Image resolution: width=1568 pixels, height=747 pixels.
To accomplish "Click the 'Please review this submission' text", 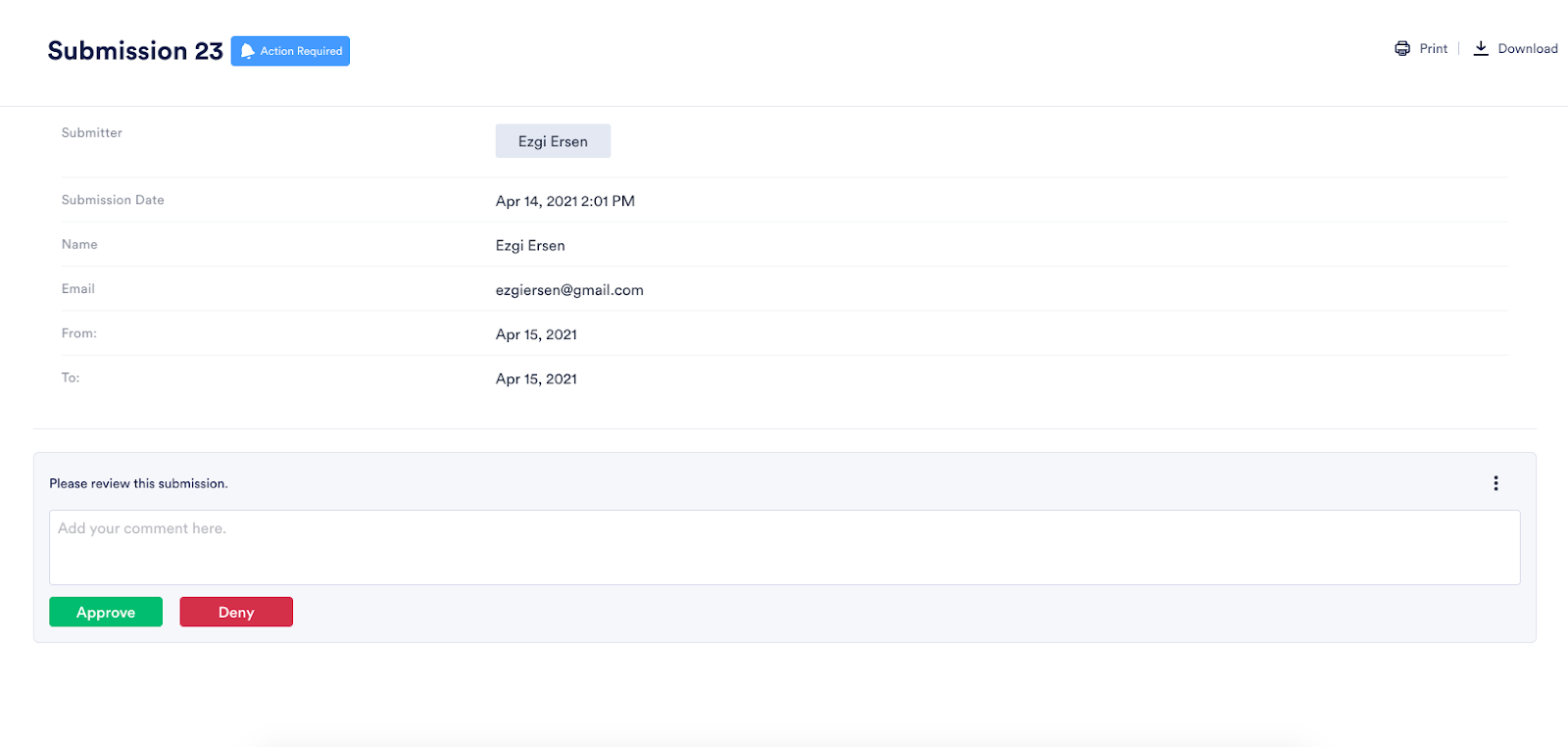I will (x=138, y=483).
